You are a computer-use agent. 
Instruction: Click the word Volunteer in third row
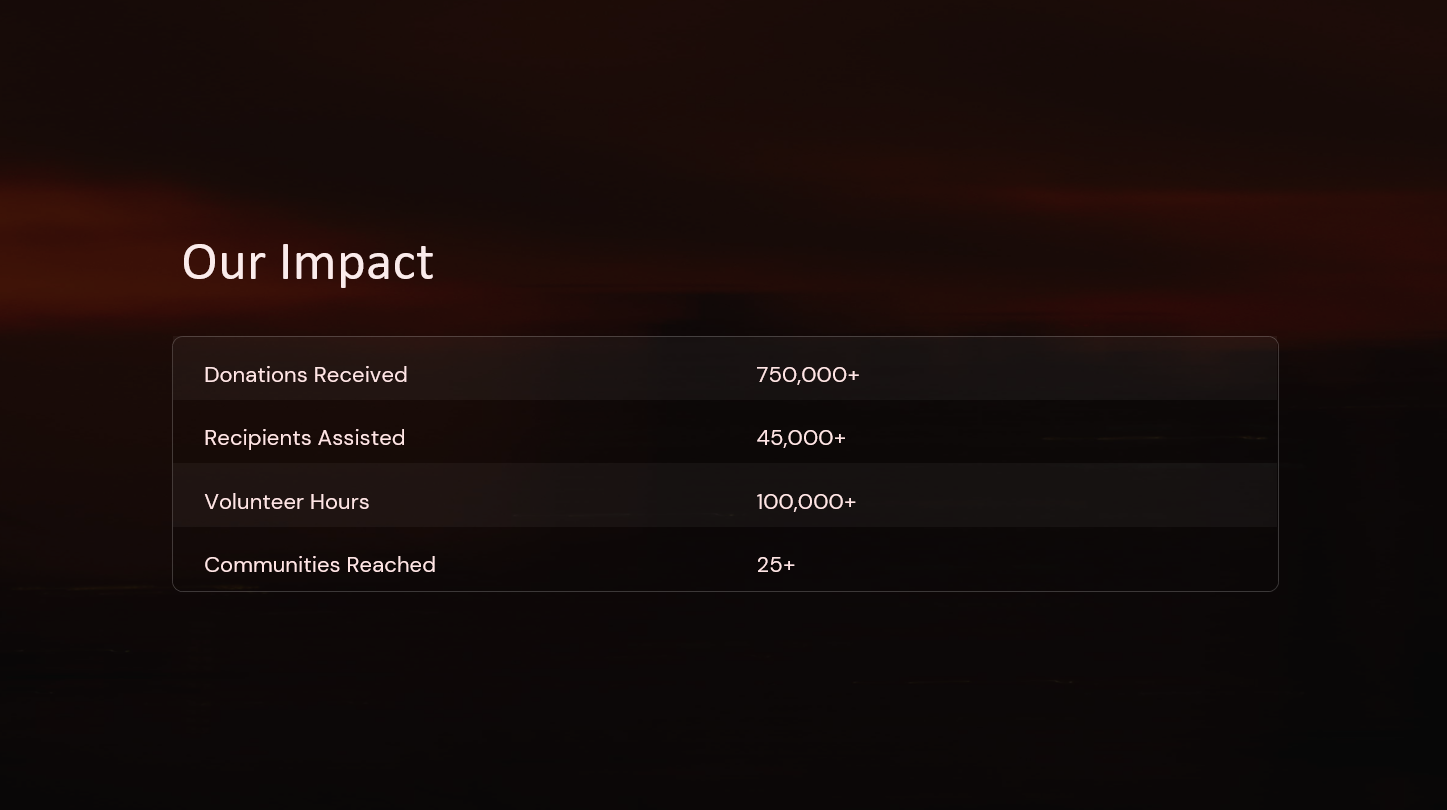coord(254,502)
